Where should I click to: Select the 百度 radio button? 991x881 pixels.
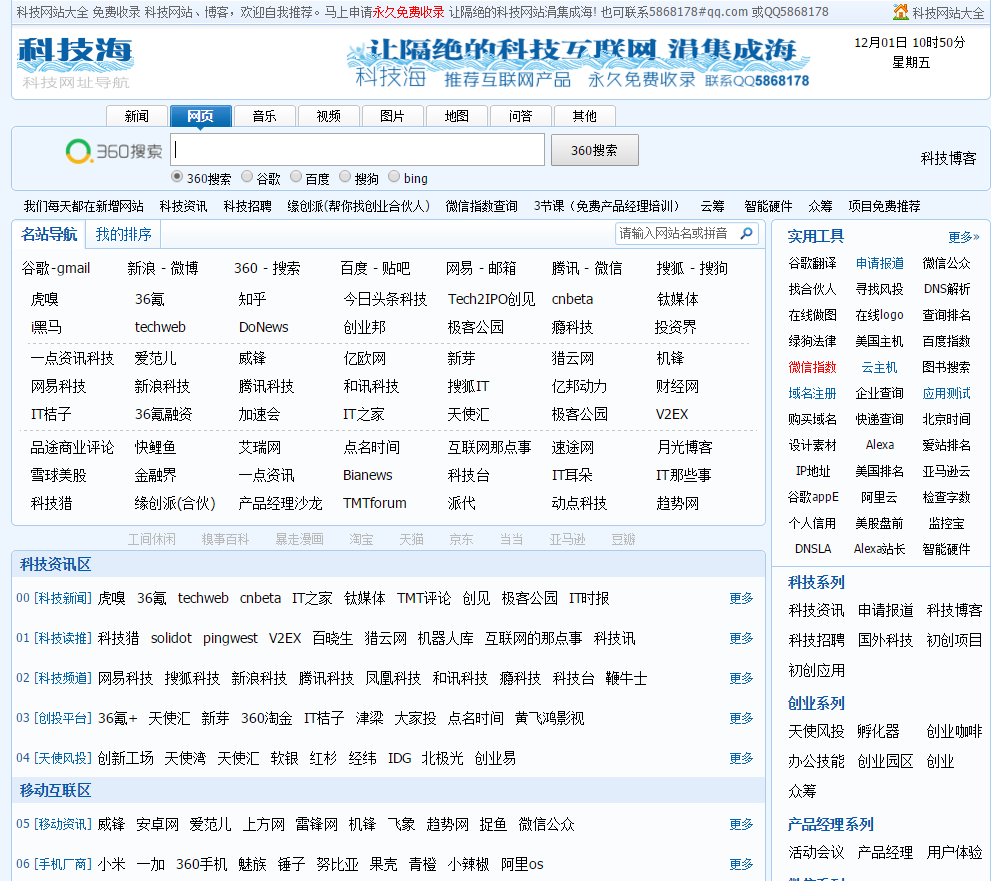(x=296, y=177)
